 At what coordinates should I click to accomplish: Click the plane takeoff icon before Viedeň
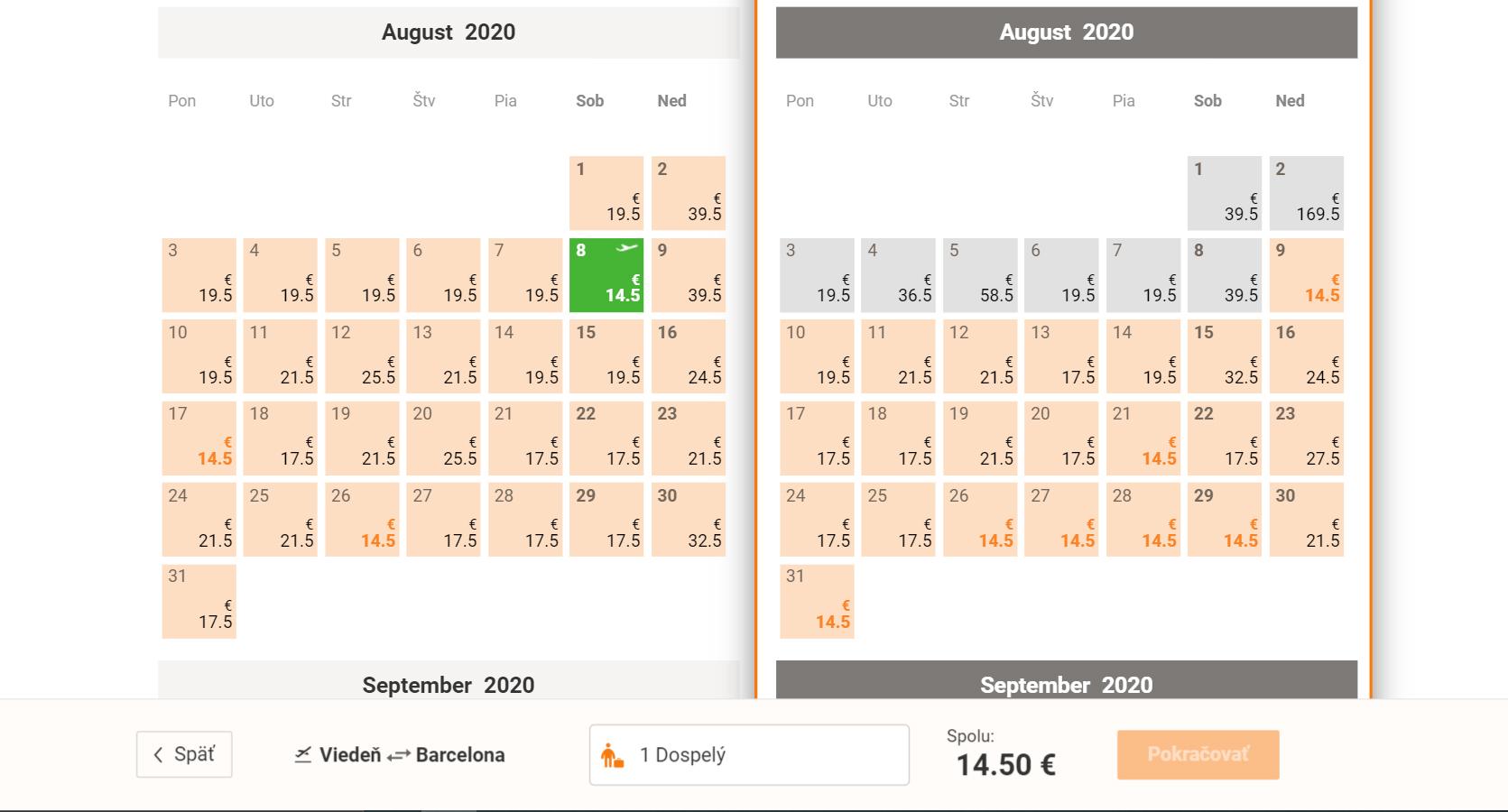pyautogui.click(x=303, y=754)
